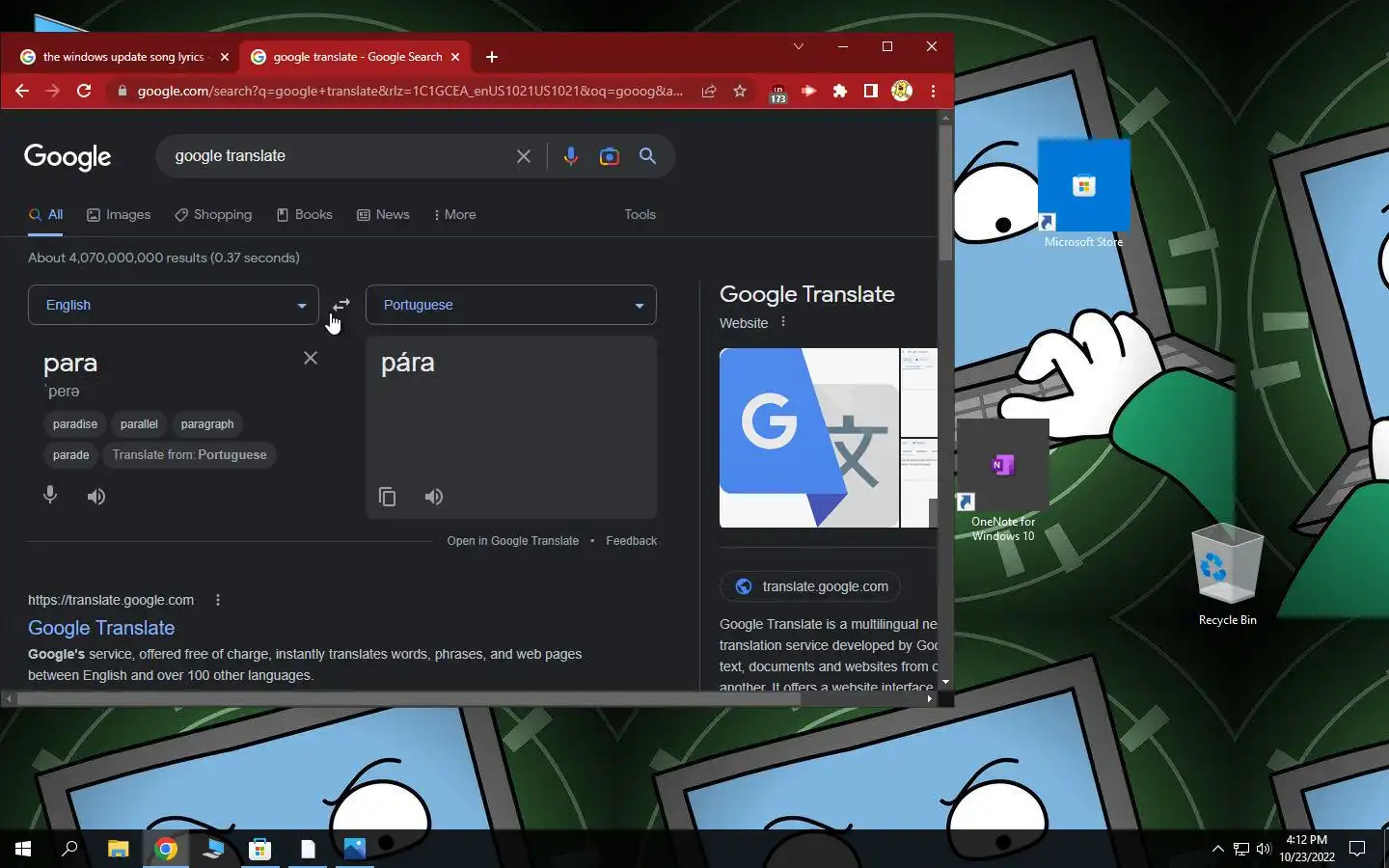Select Translate from: Portuguese
Viewport: 1389px width, 868px height.
[189, 455]
